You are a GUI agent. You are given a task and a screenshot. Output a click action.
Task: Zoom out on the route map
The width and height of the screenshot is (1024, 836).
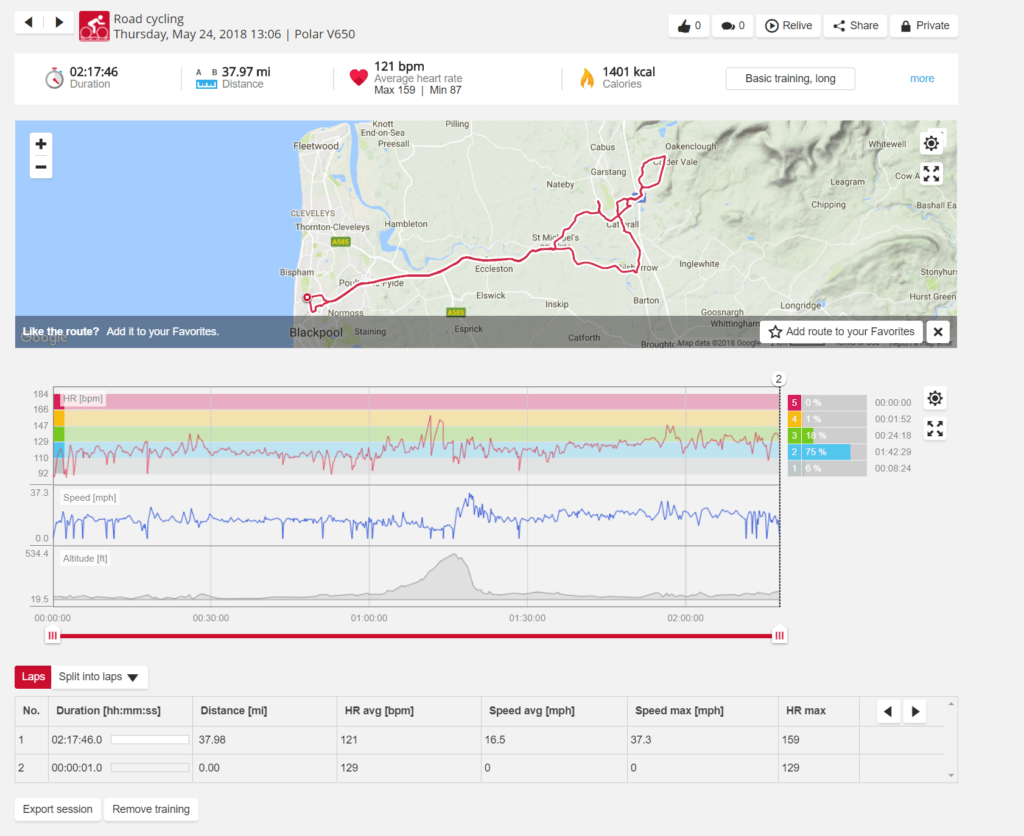(x=41, y=167)
